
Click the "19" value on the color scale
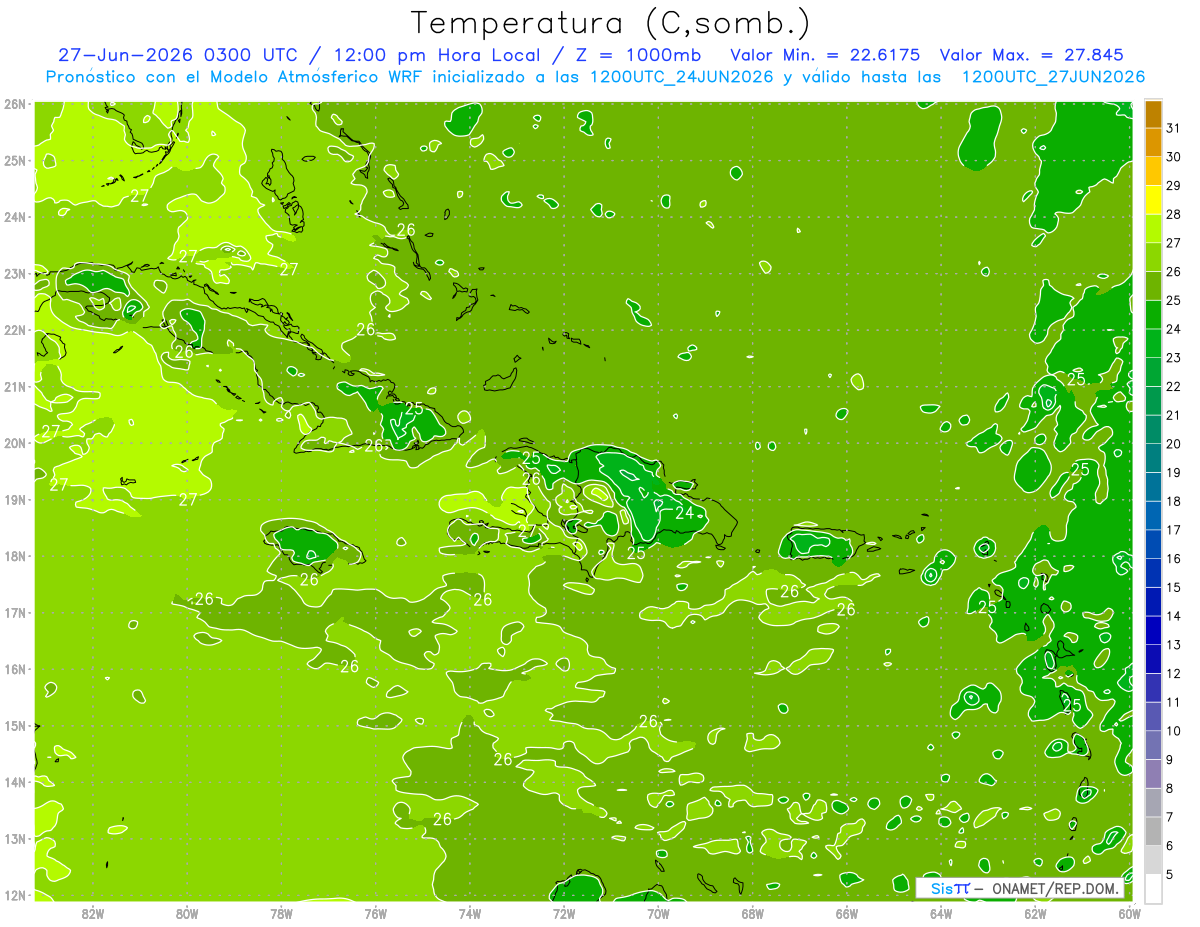pos(1173,473)
